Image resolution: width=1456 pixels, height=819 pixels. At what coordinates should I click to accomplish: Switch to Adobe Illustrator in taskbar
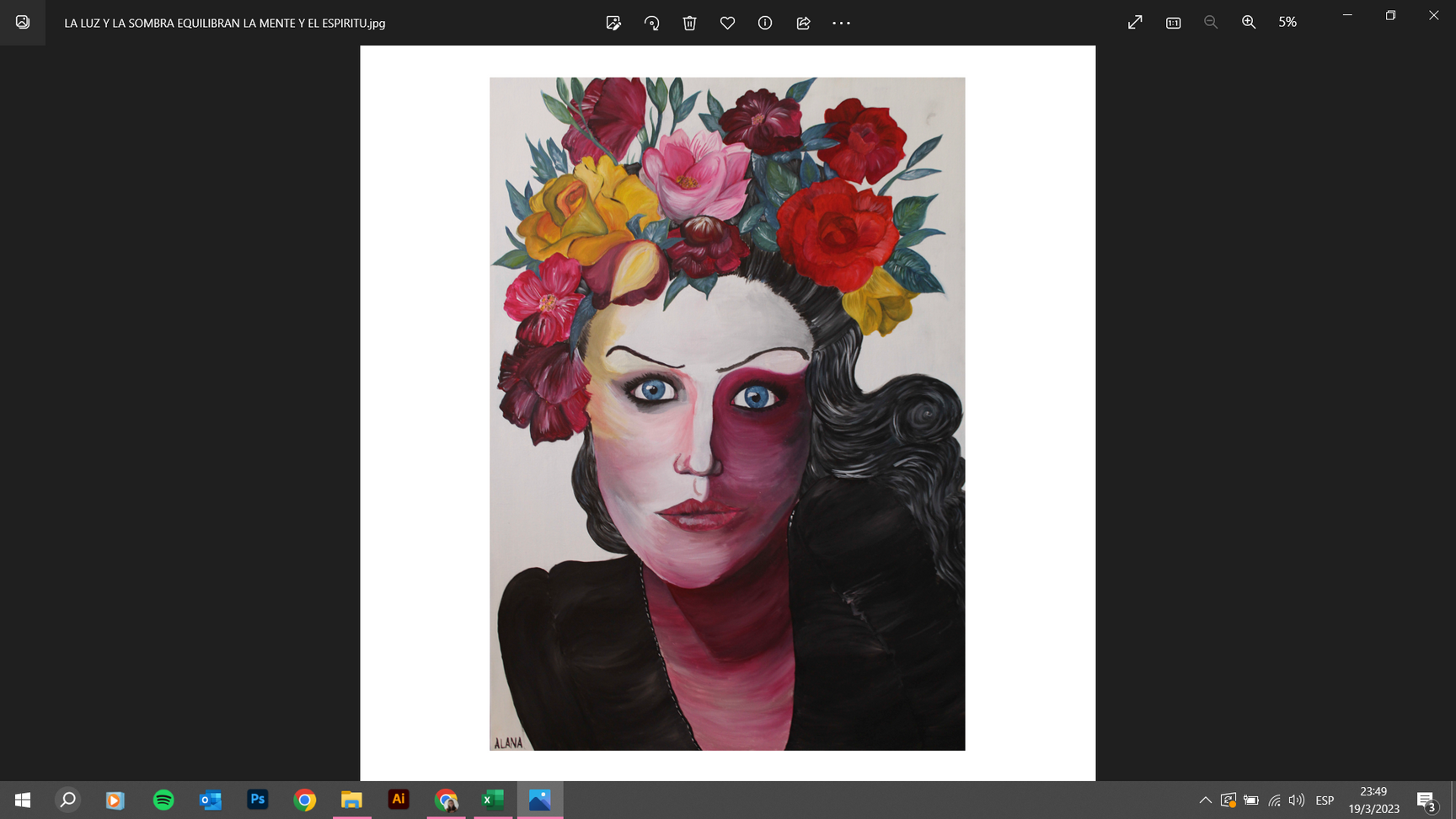(x=399, y=800)
